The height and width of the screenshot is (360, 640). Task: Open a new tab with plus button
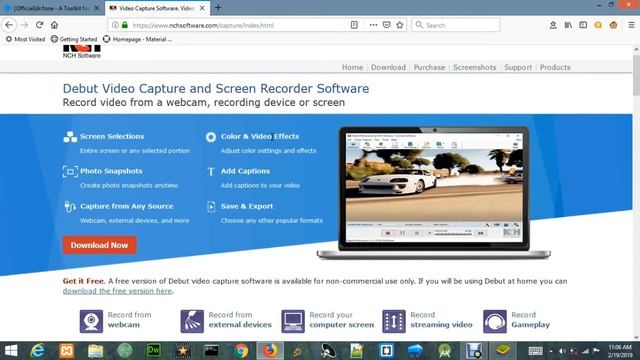(x=218, y=8)
